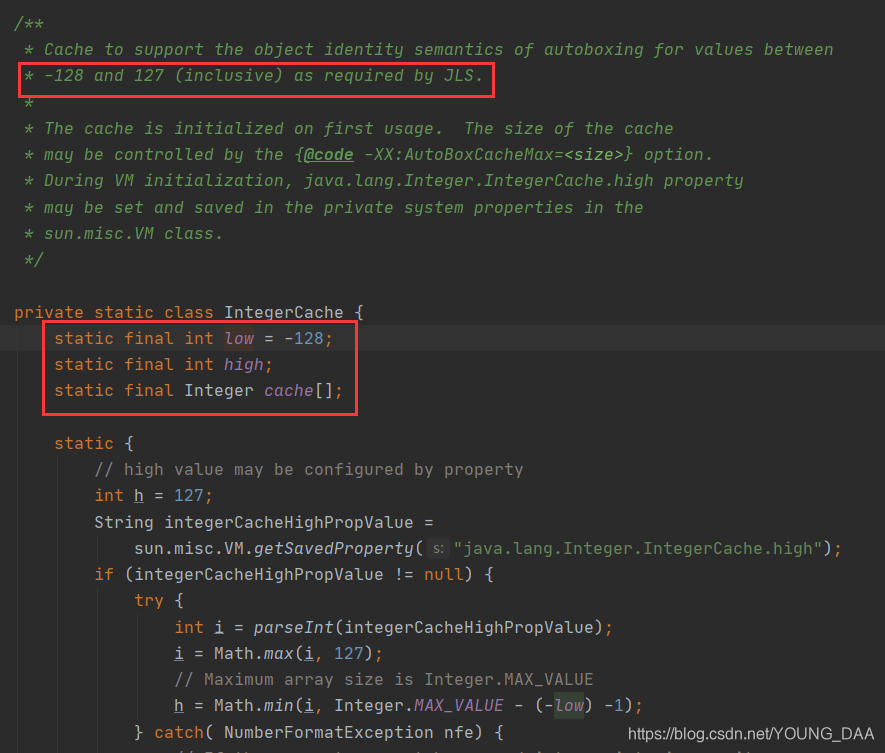Click the IntegerCache class name
This screenshot has width=885, height=753.
[283, 312]
